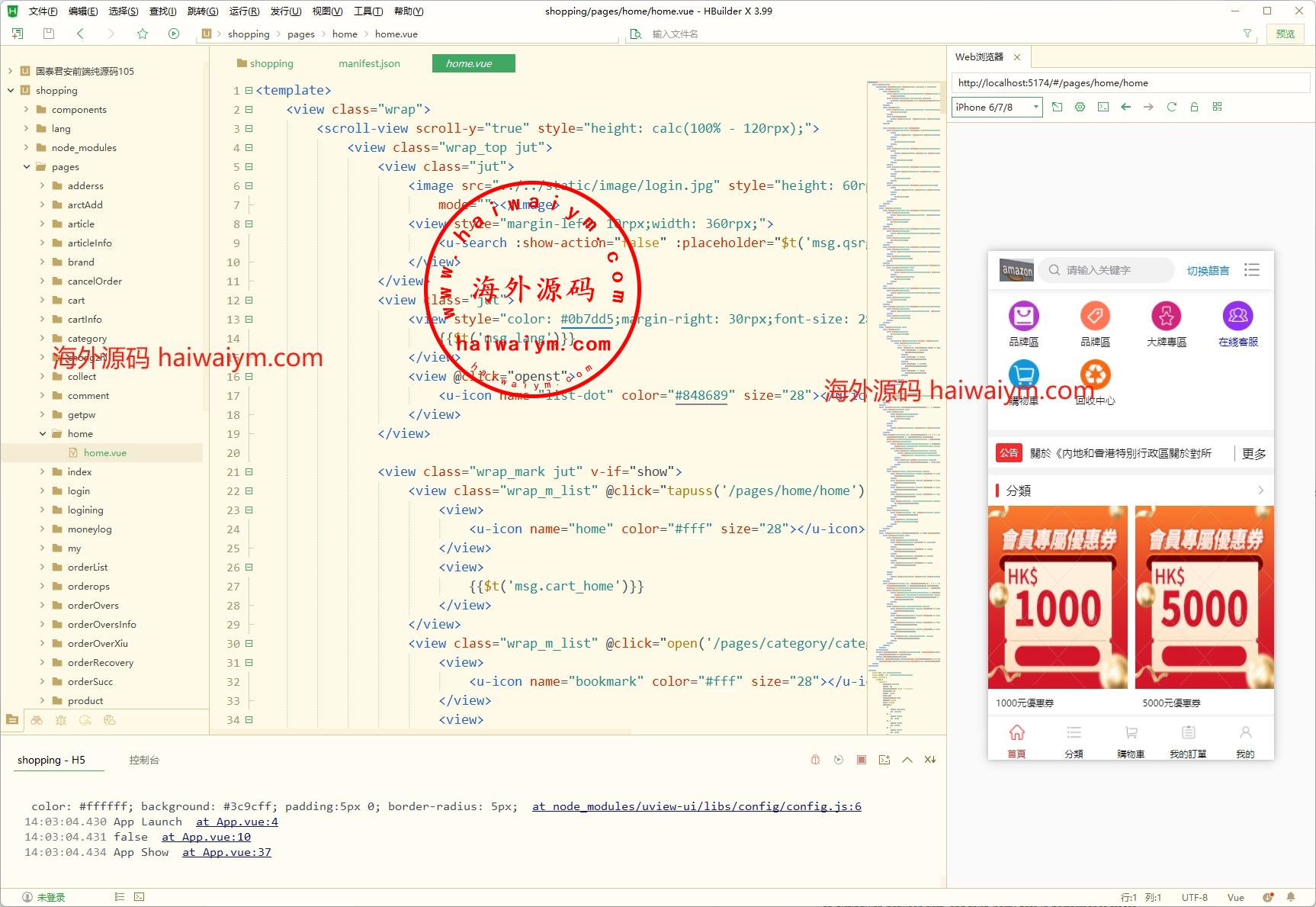Click the bookmark star toolbar icon
The width and height of the screenshot is (1316, 907).
tap(143, 34)
